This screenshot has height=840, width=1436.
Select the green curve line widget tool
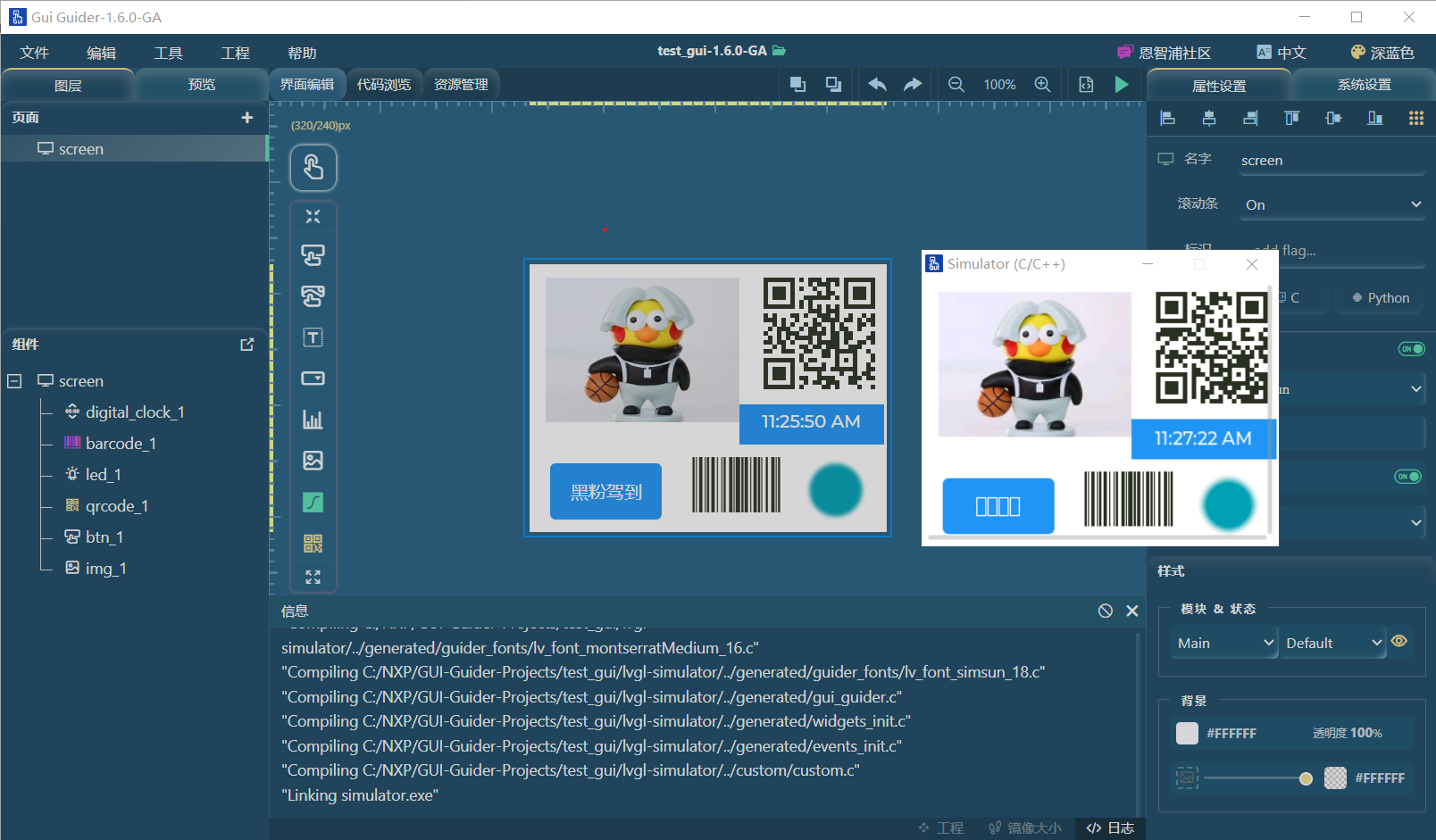click(313, 502)
